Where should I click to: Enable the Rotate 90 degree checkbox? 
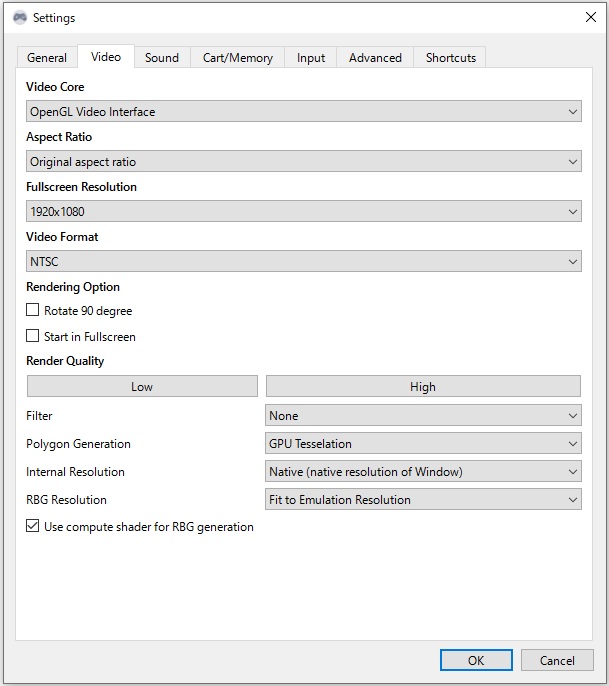(33, 311)
